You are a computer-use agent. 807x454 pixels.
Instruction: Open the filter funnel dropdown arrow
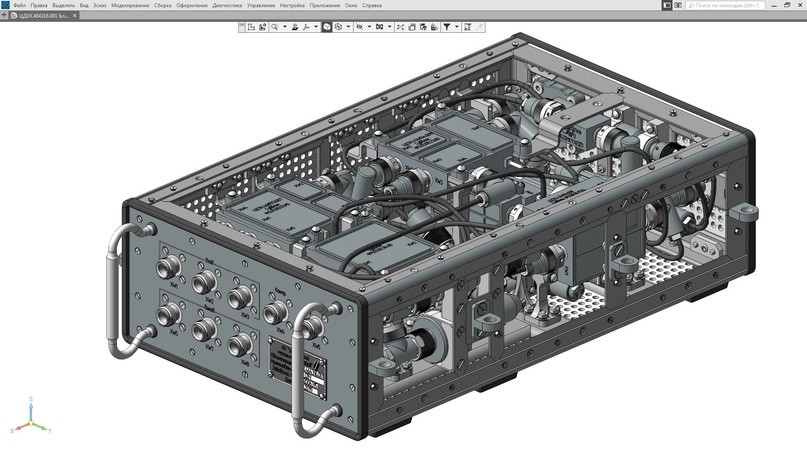click(457, 27)
